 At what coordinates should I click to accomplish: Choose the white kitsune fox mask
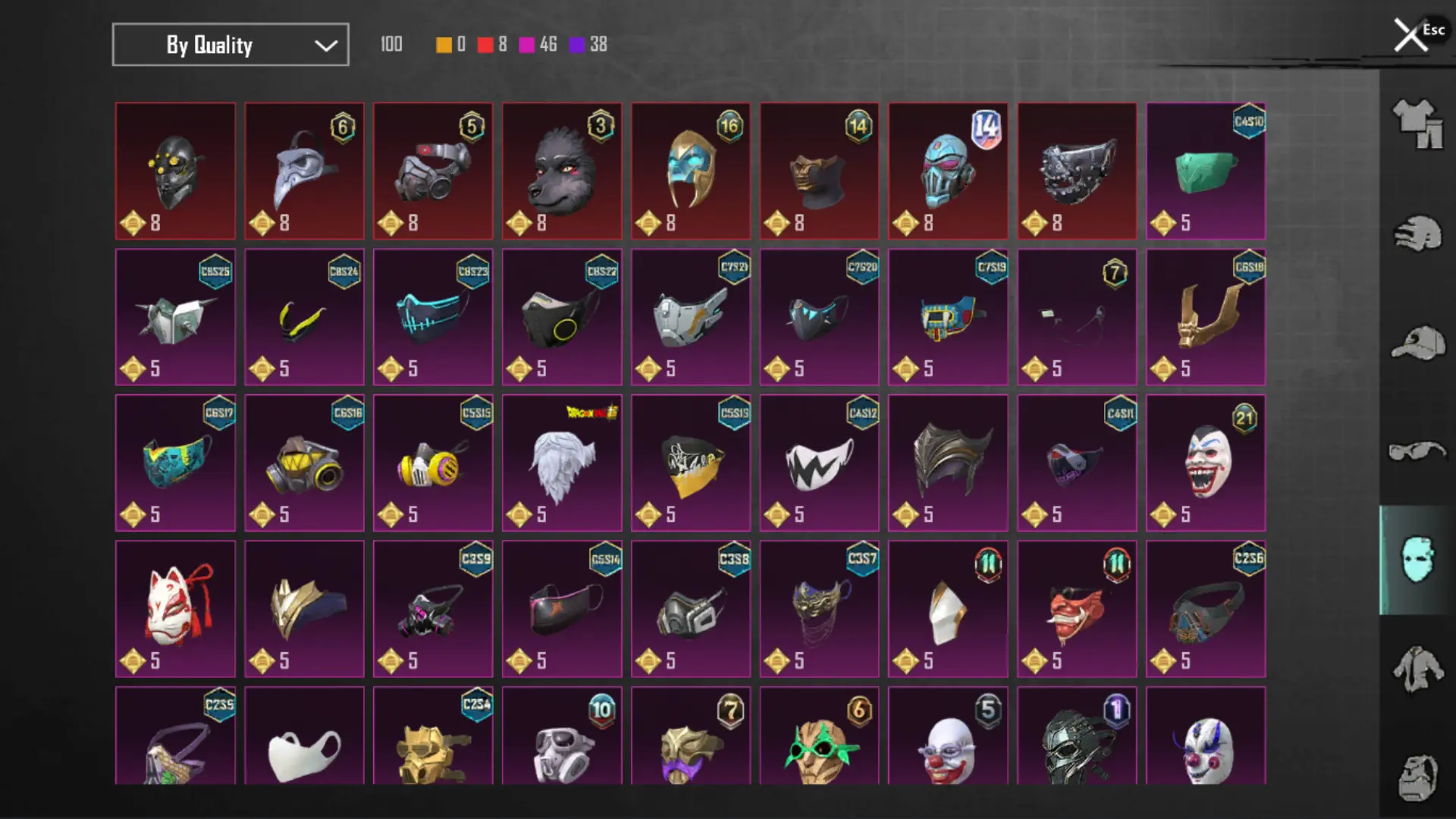click(175, 609)
